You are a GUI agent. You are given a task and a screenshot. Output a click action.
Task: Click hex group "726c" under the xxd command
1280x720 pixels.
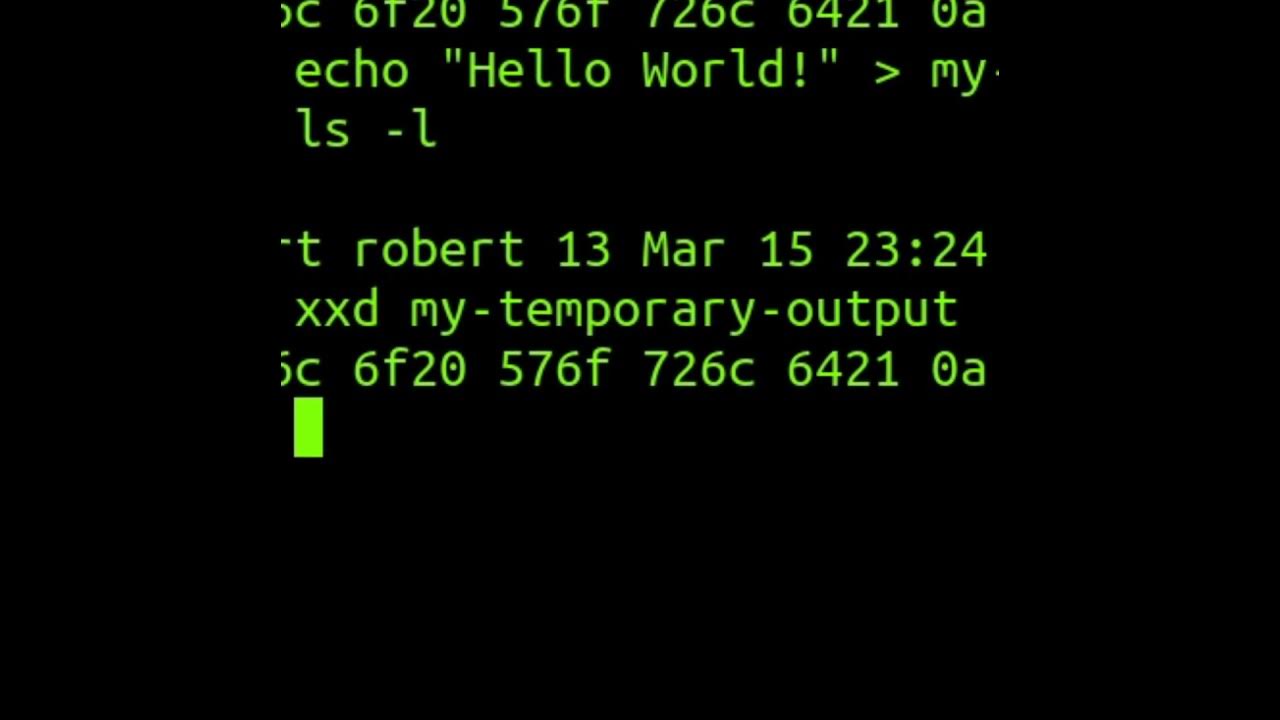pyautogui.click(x=698, y=370)
